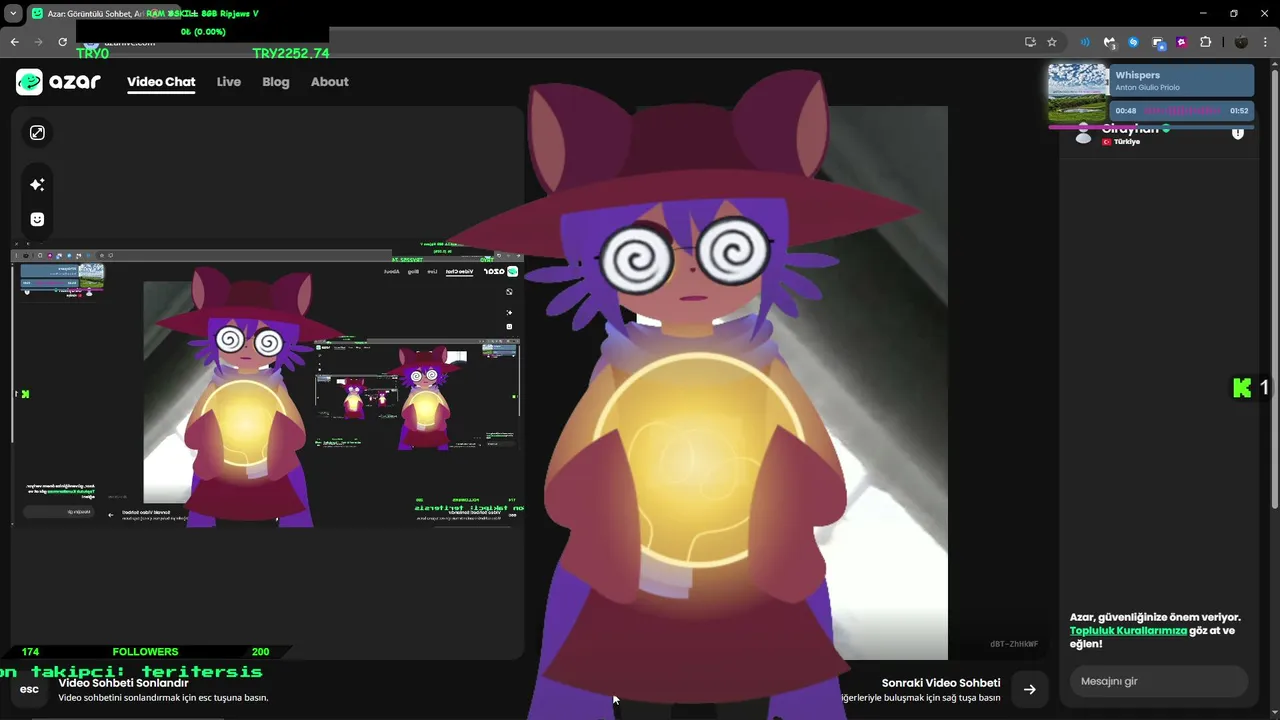The height and width of the screenshot is (720, 1280).
Task: Click the browser back arrow
Action: [x=14, y=42]
